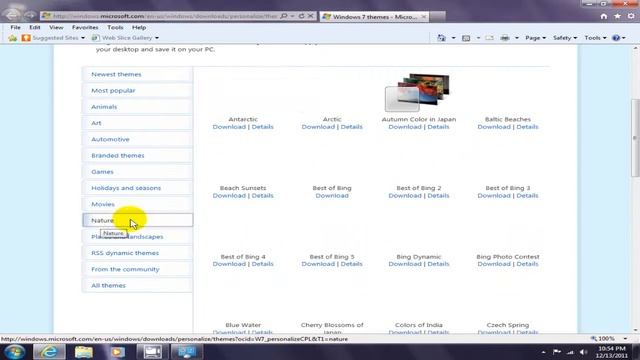This screenshot has width=640, height=360.
Task: Click the volume speaker tray icon
Action: pos(584,351)
